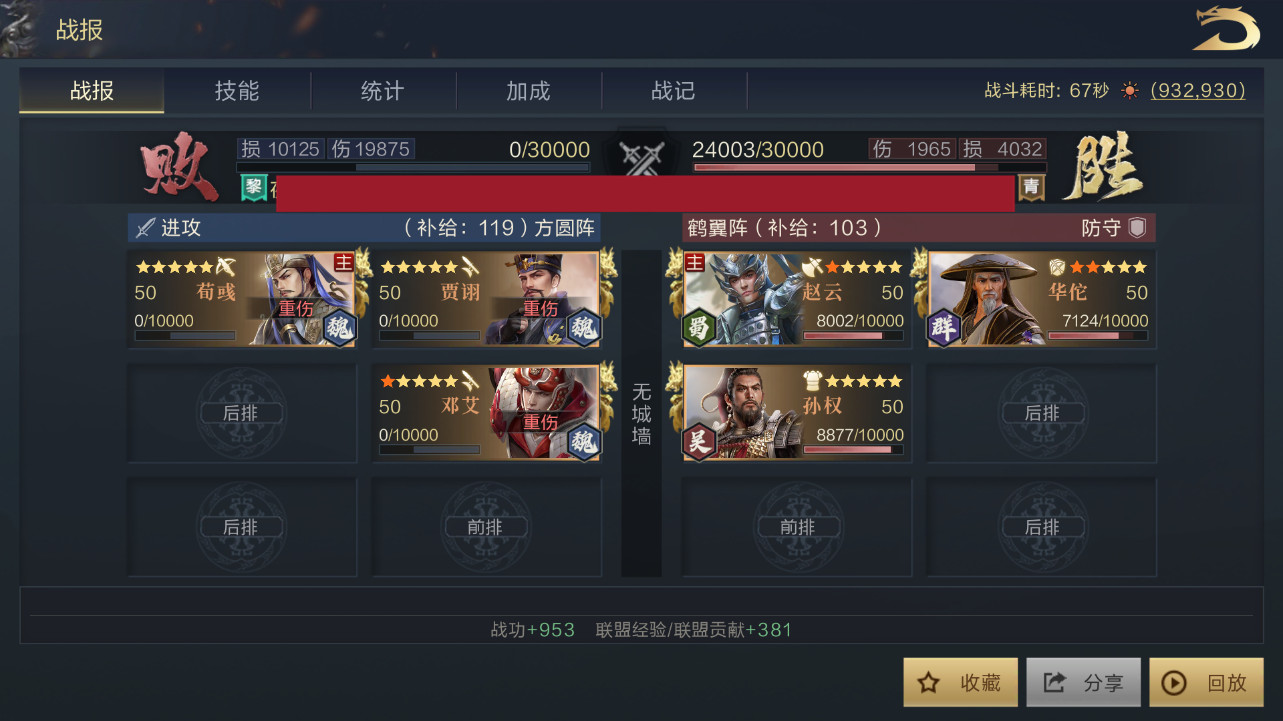Switch to the 技能 tab
1283x721 pixels.
pyautogui.click(x=237, y=91)
